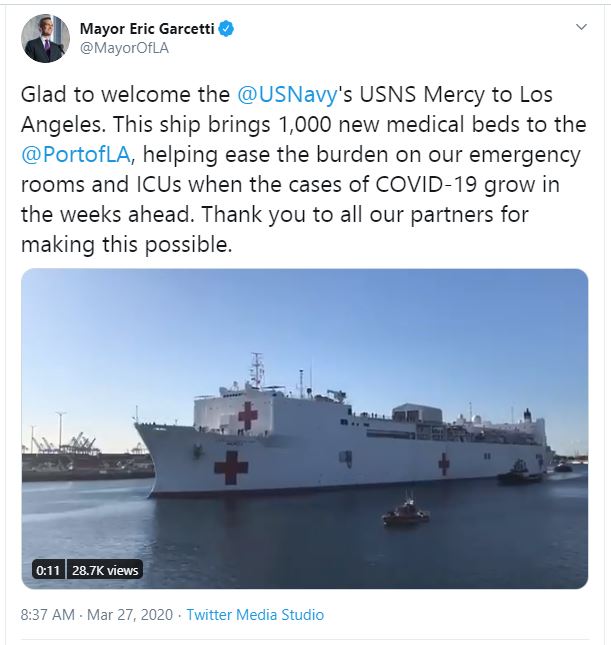Open the 8:37 AM timestamp link
Image resolution: width=611 pixels, height=645 pixels.
click(x=48, y=615)
